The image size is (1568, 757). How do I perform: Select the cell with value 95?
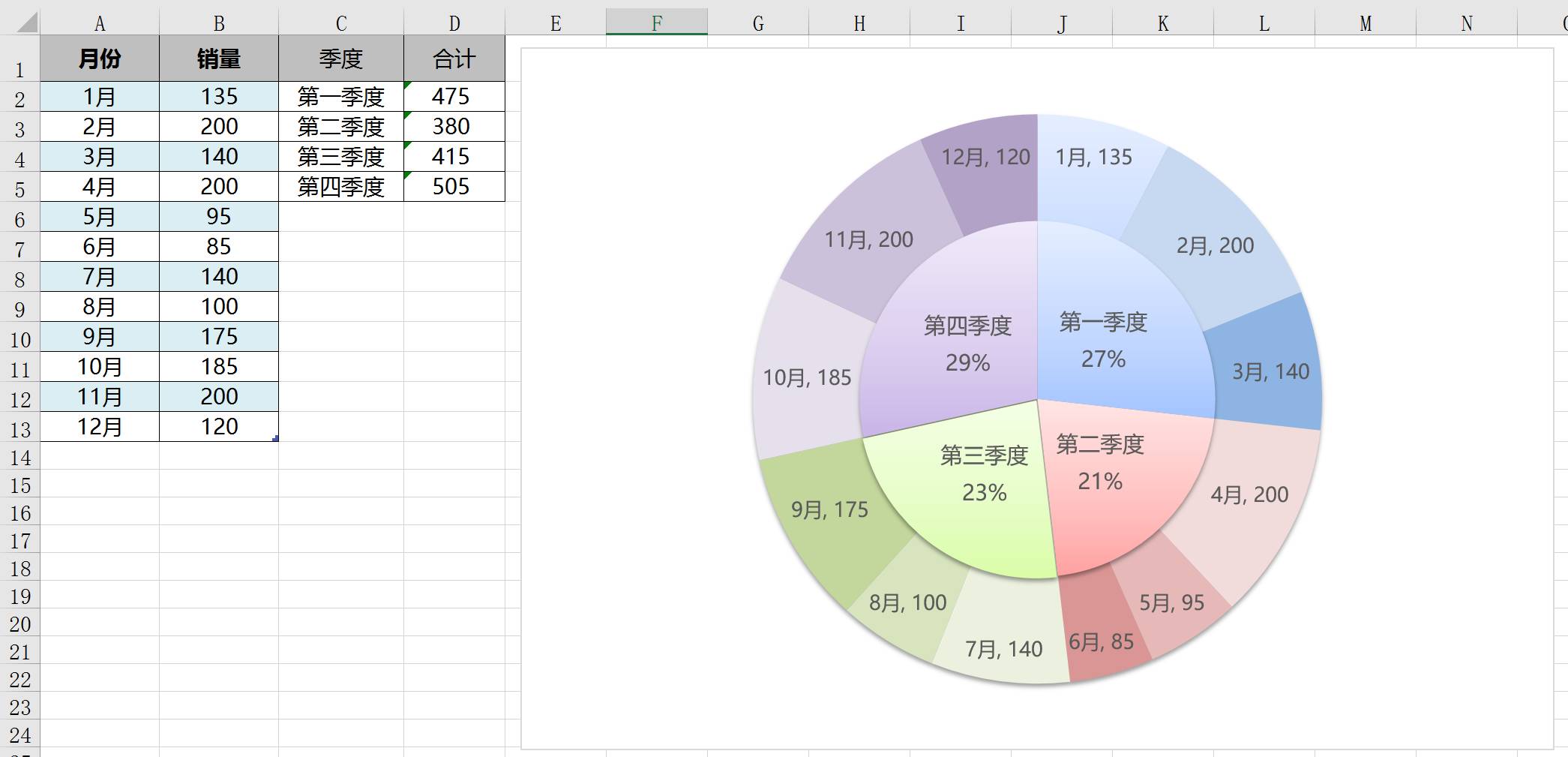(219, 217)
